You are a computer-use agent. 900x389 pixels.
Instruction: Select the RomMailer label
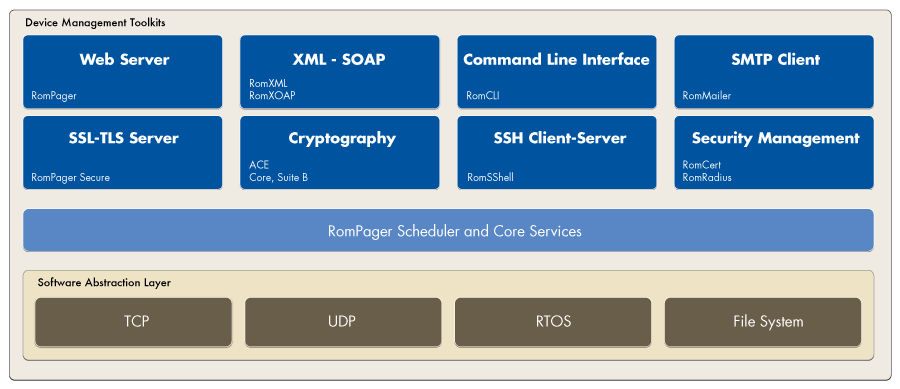707,96
